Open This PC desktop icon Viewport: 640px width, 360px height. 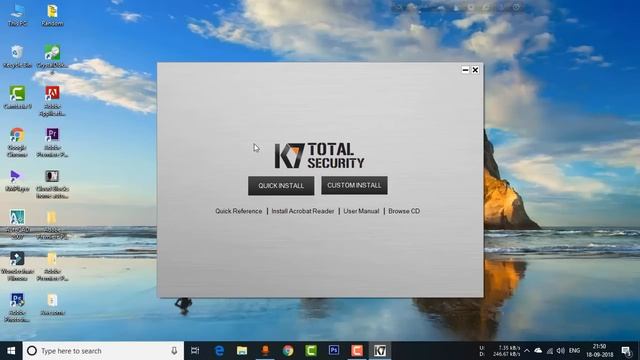point(18,15)
